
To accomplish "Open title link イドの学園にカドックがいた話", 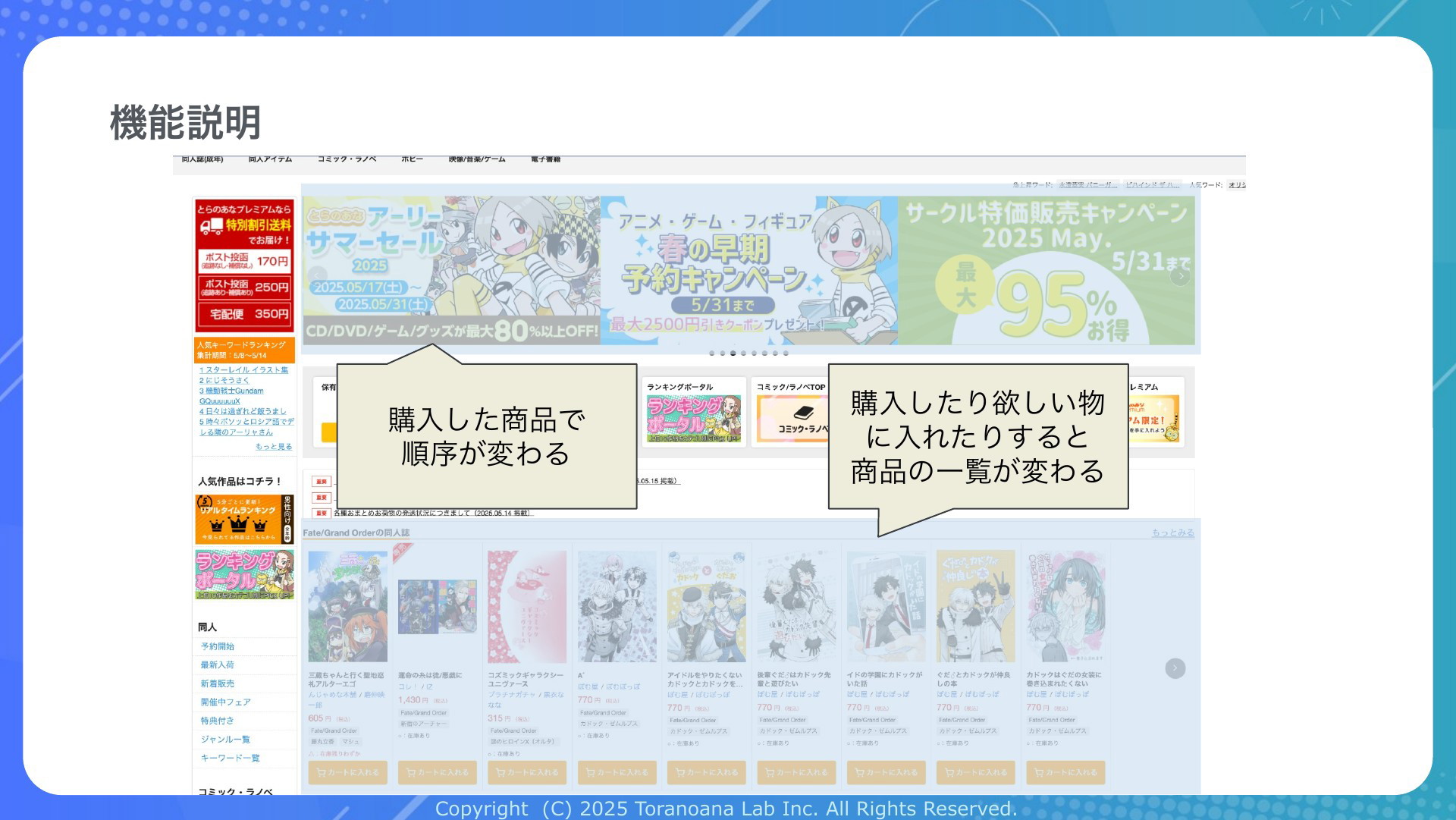I will (885, 679).
